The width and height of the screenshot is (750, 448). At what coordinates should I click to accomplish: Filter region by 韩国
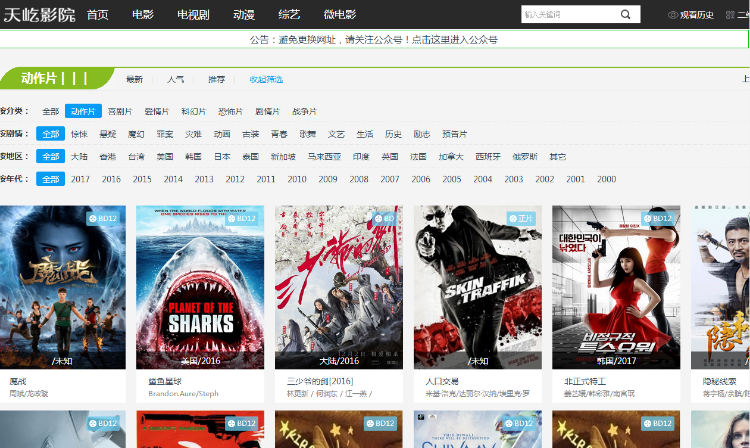(x=193, y=156)
